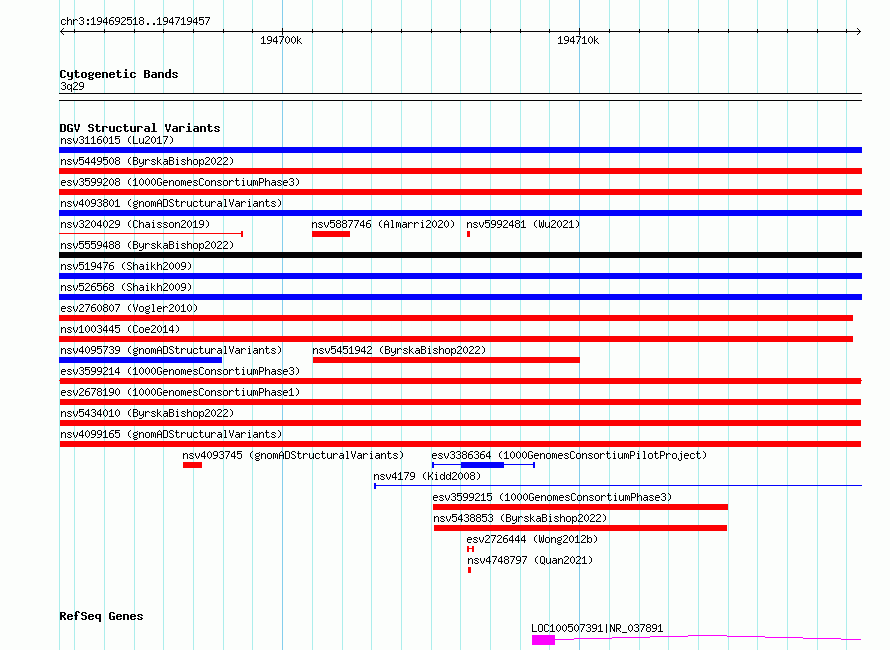The image size is (890, 650).
Task: Select the red bar under nsv5451942
Action: click(446, 360)
